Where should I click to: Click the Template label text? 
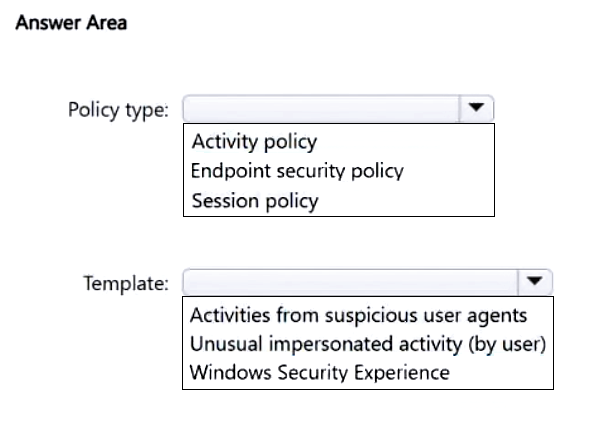[126, 283]
